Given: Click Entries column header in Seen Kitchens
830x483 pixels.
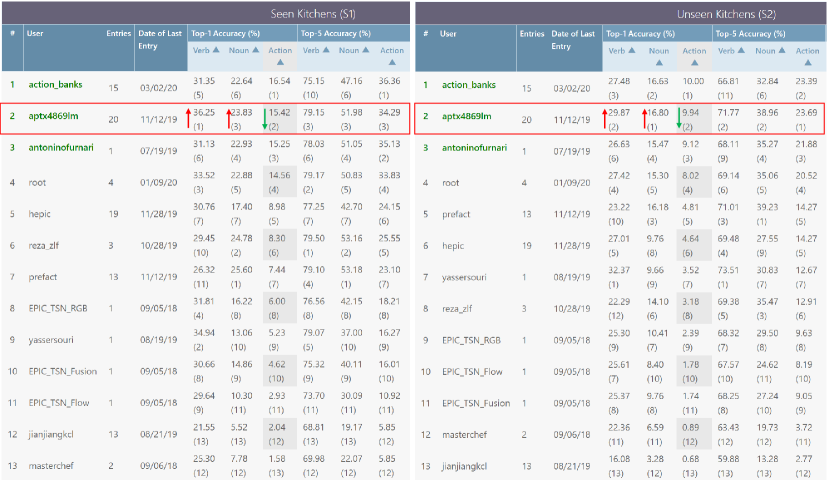Looking at the screenshot, I should [x=118, y=33].
